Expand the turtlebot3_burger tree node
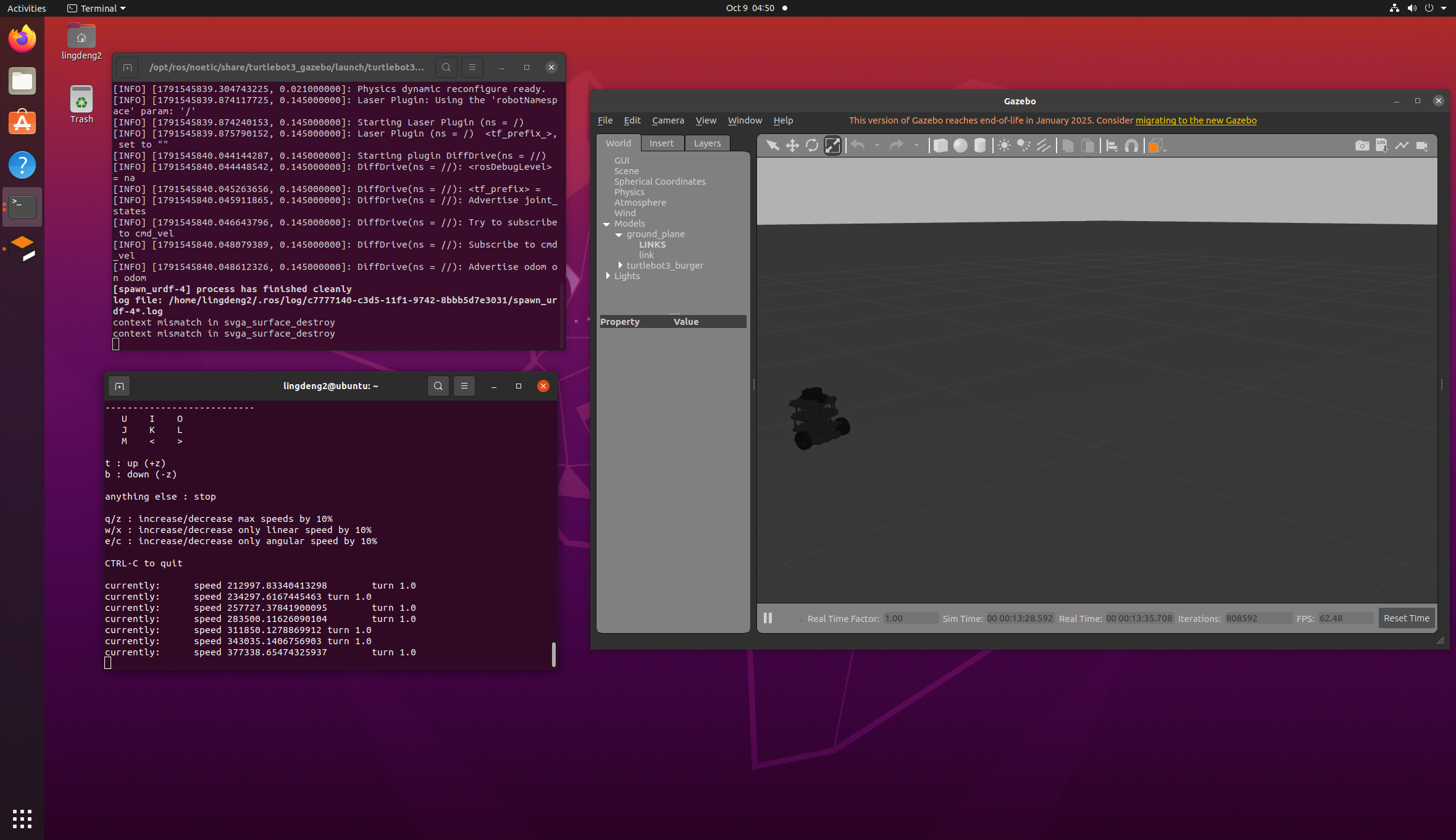The height and width of the screenshot is (840, 1456). (620, 266)
